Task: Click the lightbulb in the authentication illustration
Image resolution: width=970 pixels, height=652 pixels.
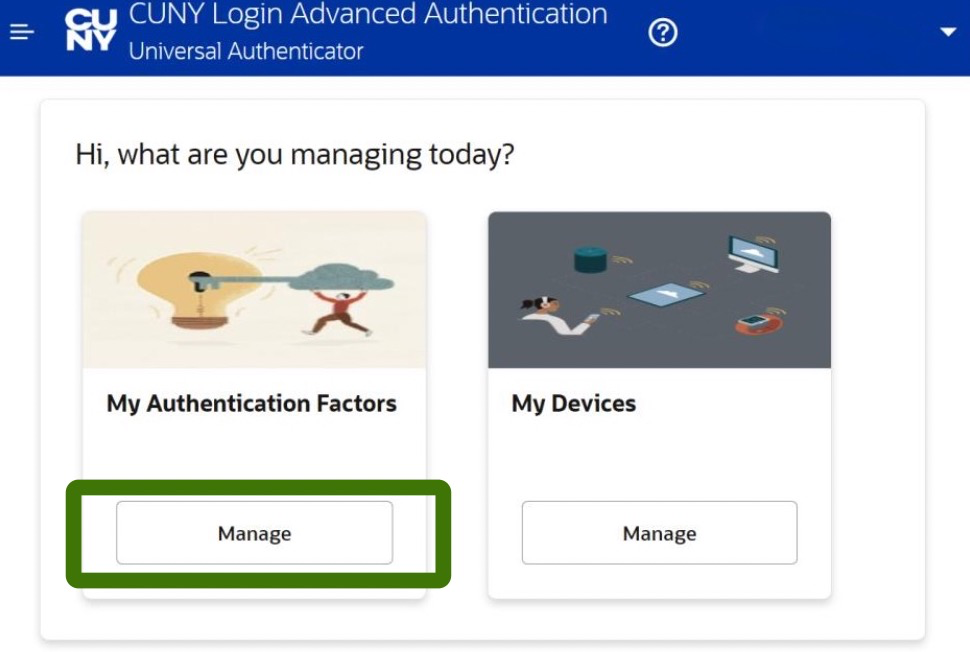Action: [x=198, y=290]
